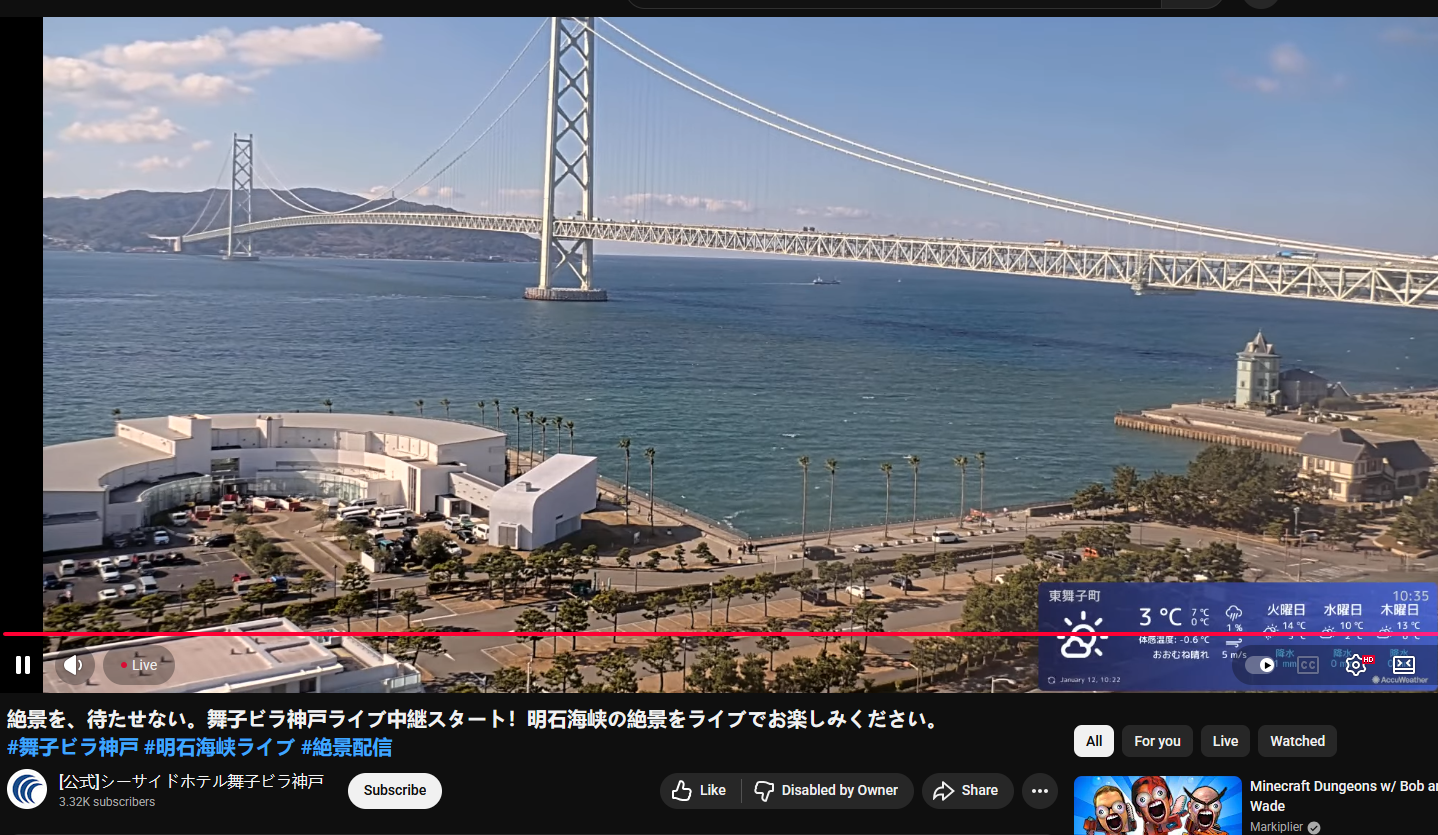Click the Disabled by Owner dislike button
This screenshot has height=835, width=1438.
pos(827,790)
